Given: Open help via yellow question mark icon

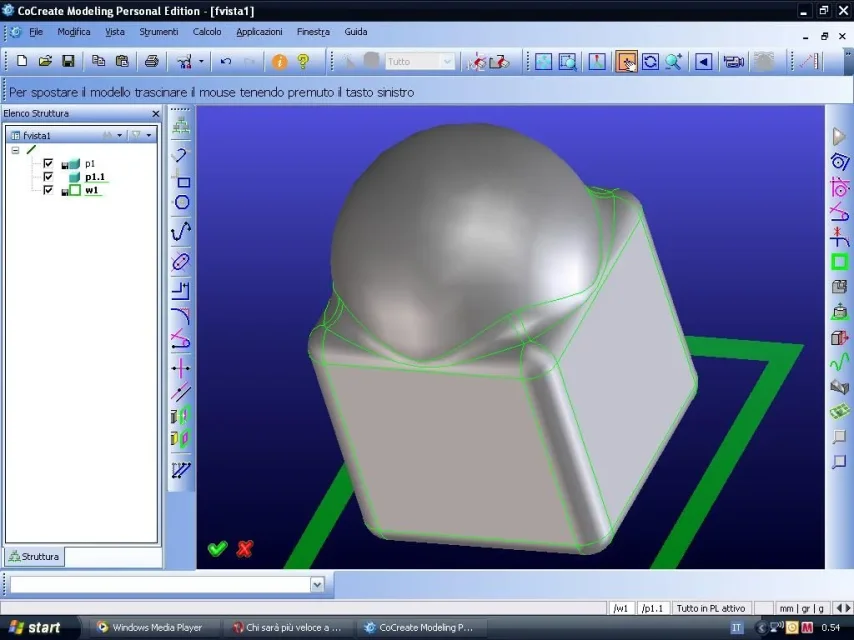Looking at the screenshot, I should pos(303,62).
